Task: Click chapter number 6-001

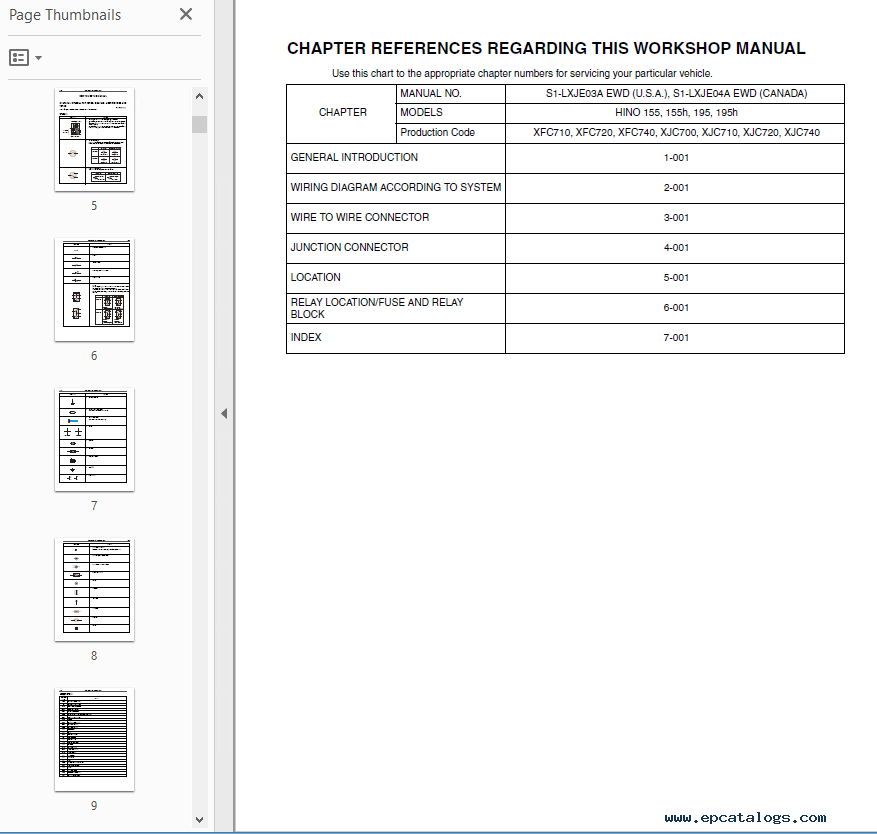Action: (x=676, y=308)
